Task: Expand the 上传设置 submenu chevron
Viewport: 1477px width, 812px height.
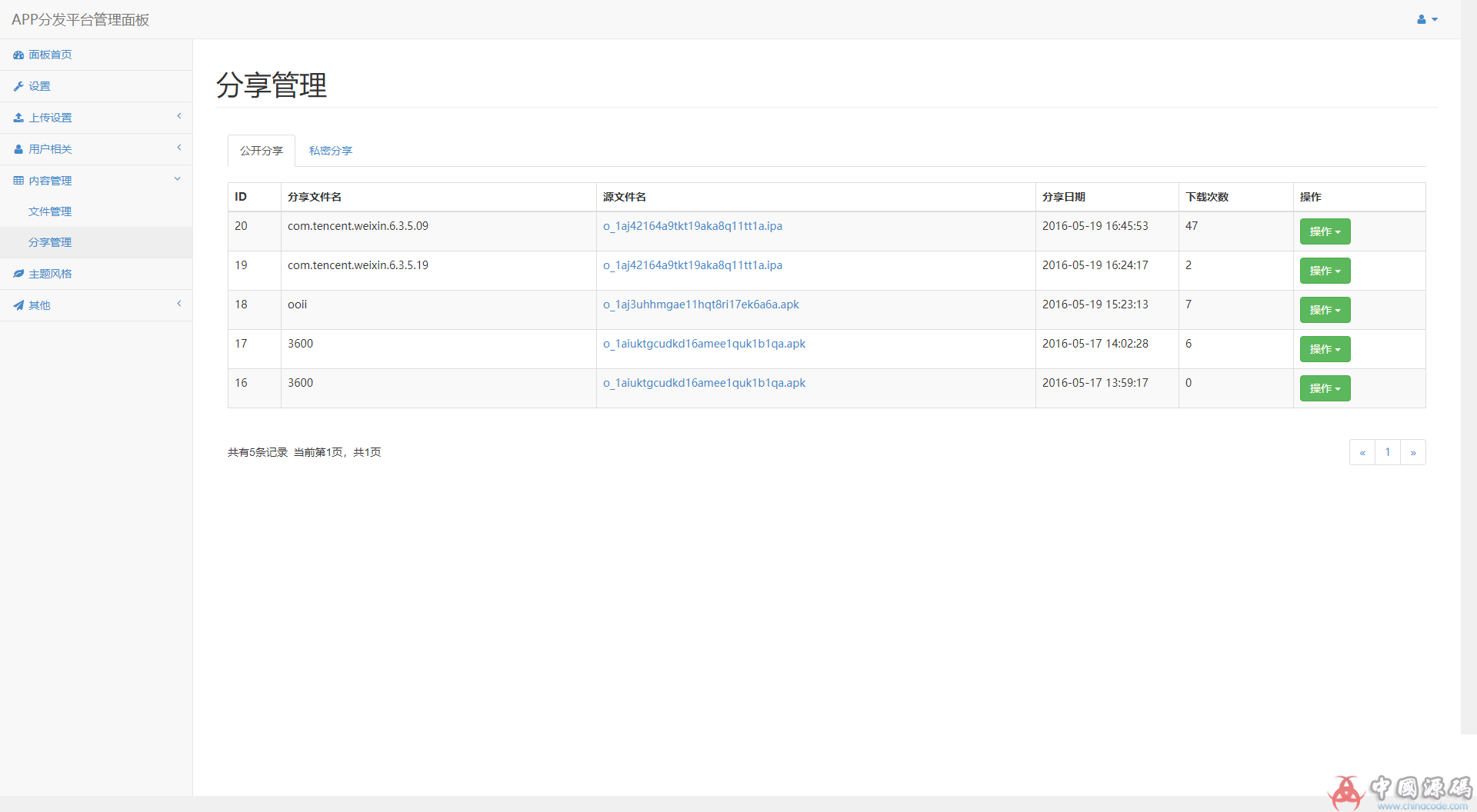Action: [178, 116]
